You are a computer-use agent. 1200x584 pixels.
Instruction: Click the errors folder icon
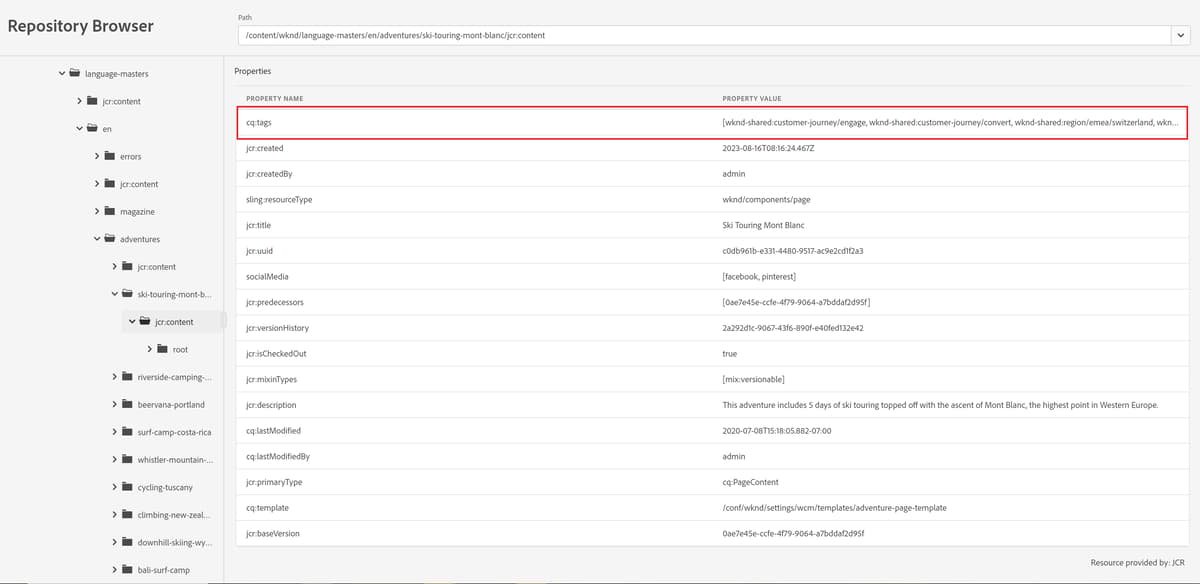click(110, 156)
